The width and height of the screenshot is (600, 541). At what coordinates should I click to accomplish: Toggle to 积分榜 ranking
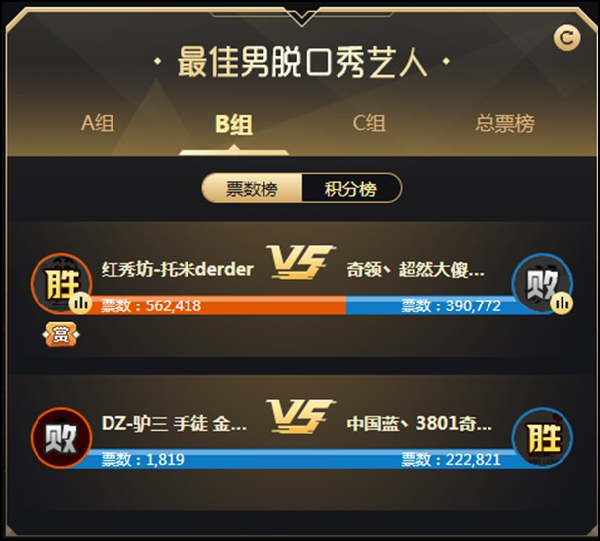point(351,188)
